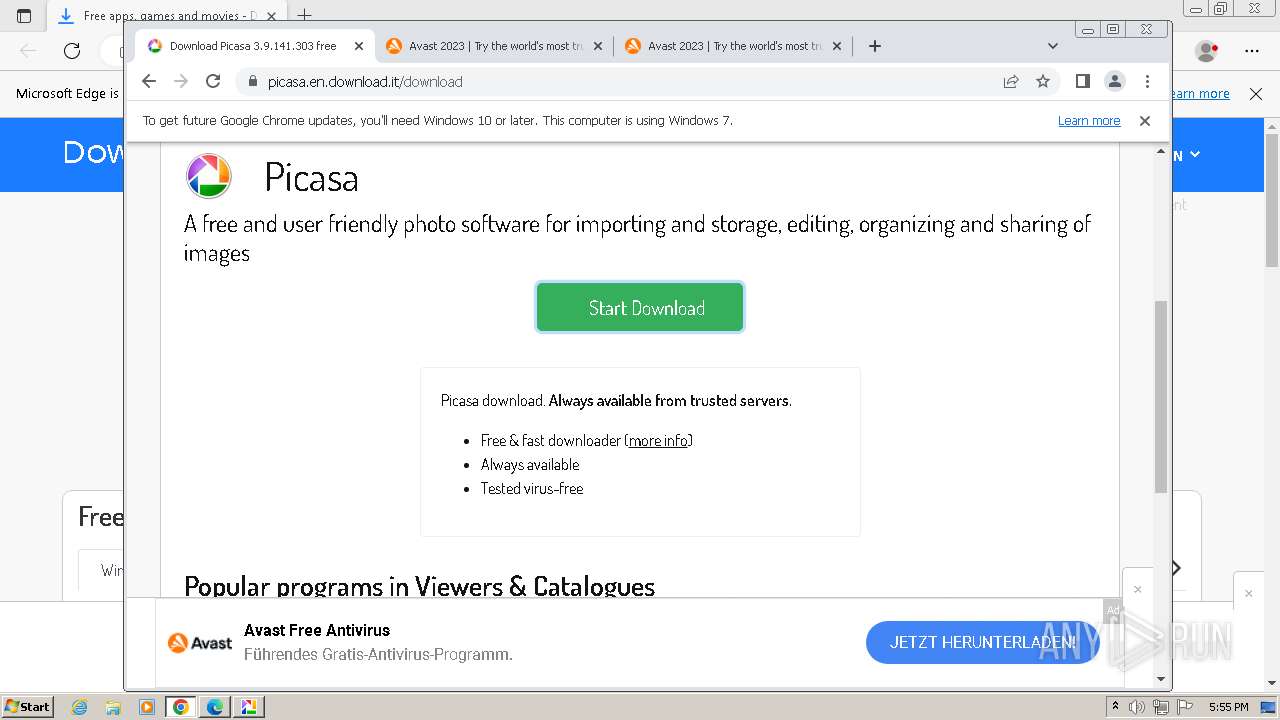Click the Chrome forward arrow
This screenshot has height=720, width=1280.
[x=181, y=81]
